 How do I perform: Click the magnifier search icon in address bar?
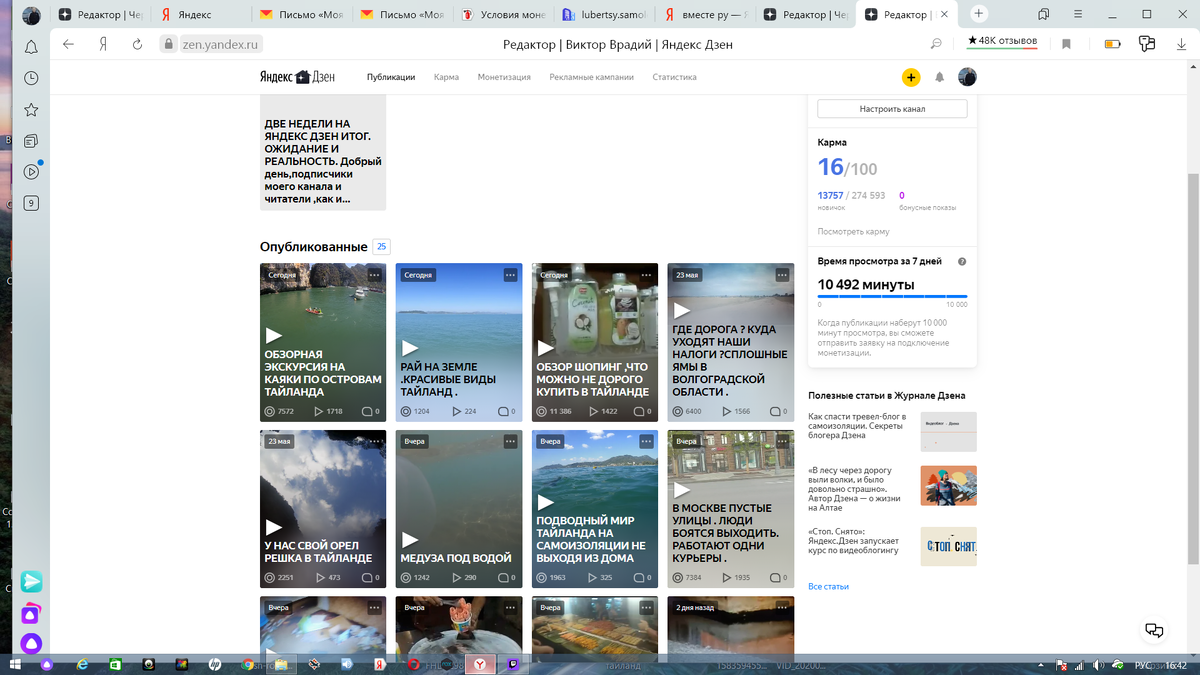(936, 44)
